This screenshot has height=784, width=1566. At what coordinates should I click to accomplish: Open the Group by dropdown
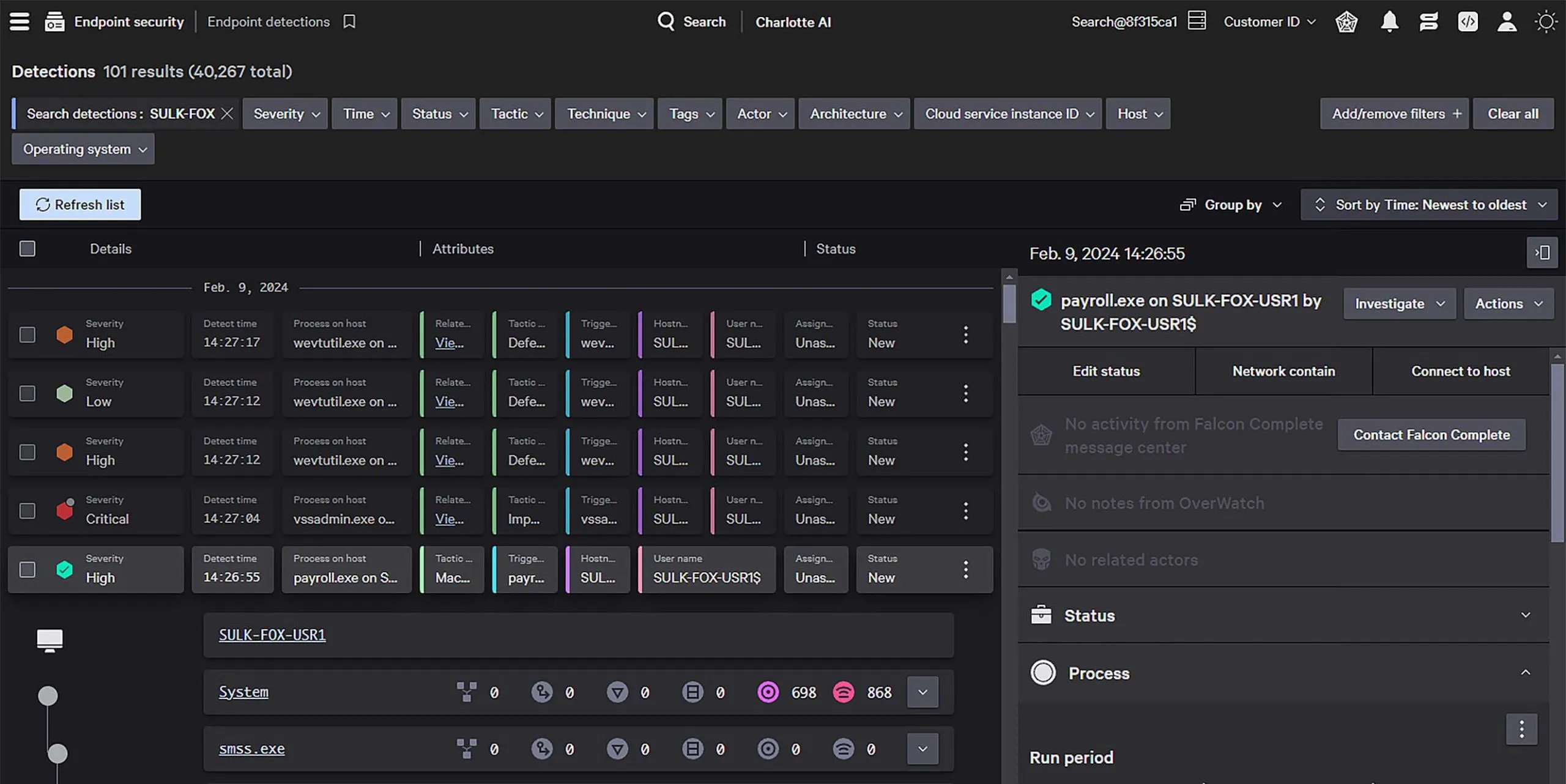coord(1230,205)
